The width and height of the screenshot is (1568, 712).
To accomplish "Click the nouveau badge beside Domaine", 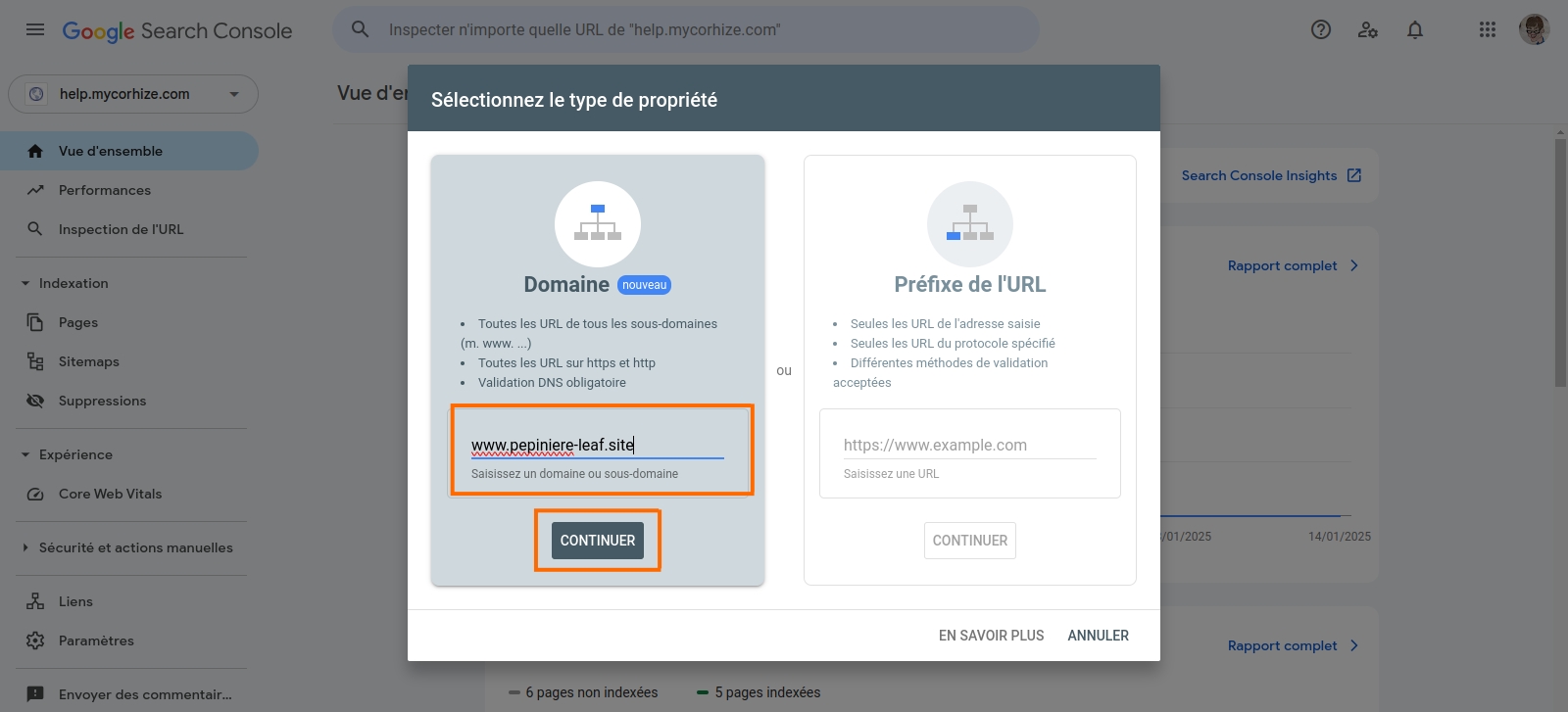I will point(644,285).
